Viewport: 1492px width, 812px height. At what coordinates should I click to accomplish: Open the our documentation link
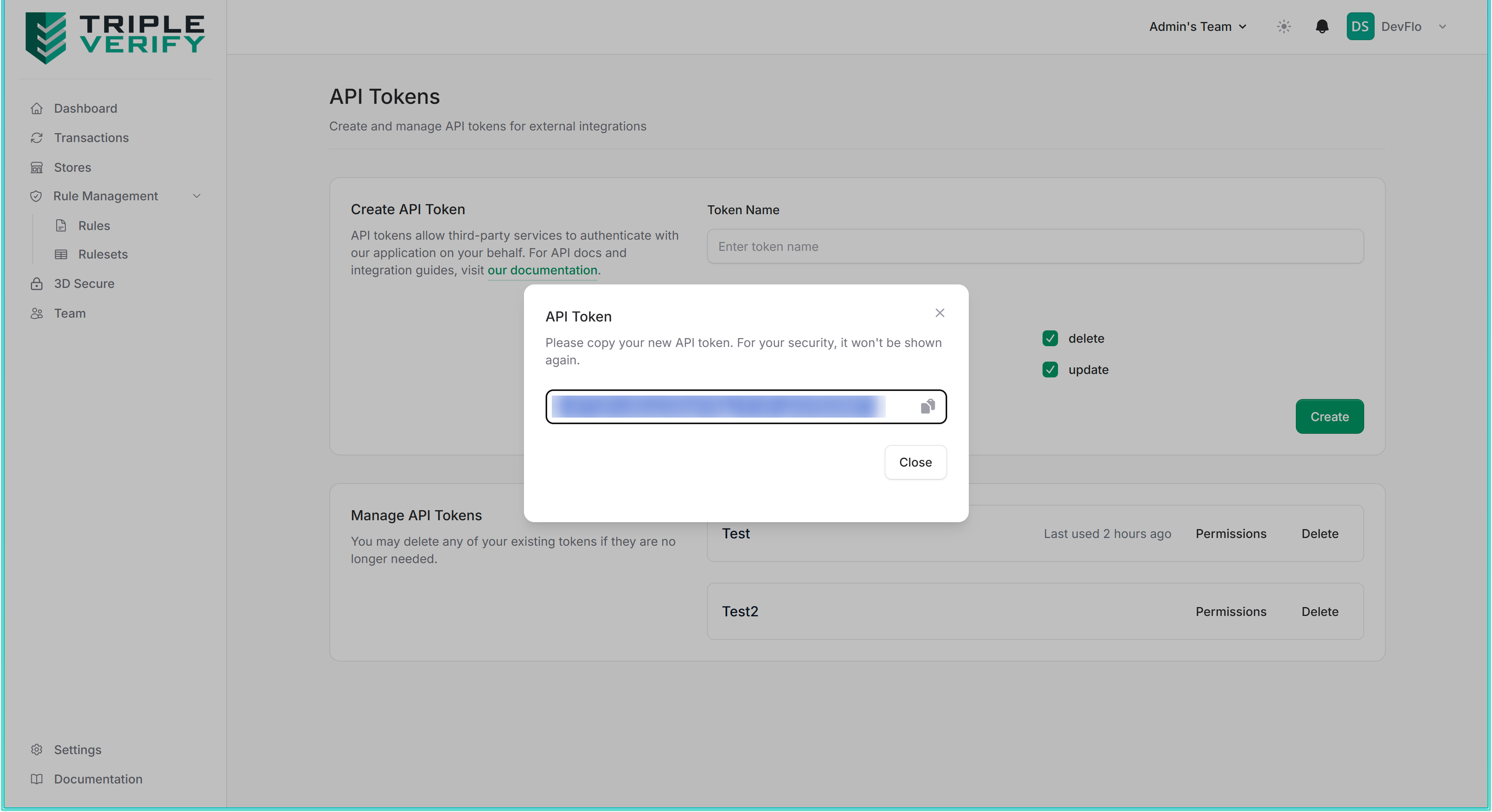[x=542, y=270]
